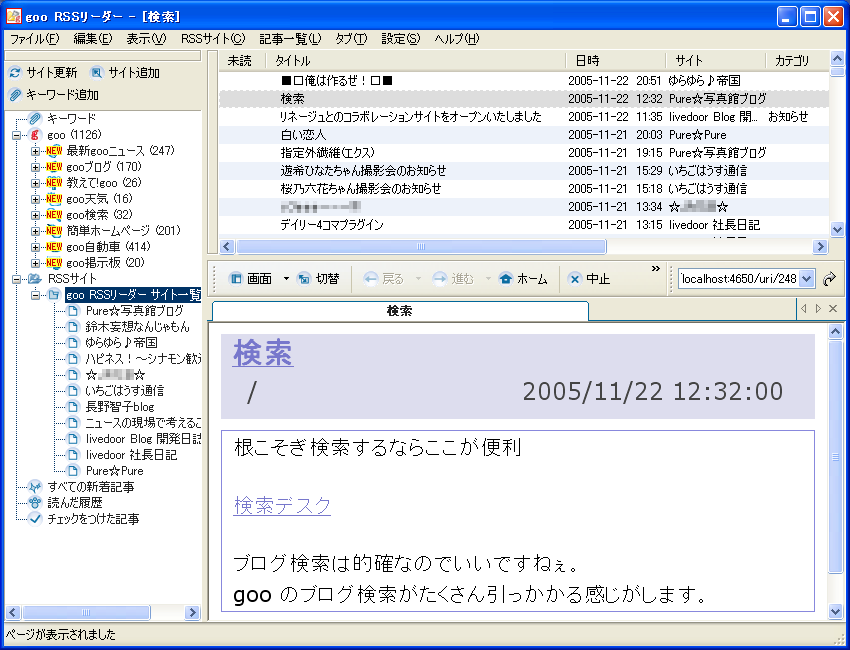Click the RSSサイト folder icon

click(x=35, y=279)
